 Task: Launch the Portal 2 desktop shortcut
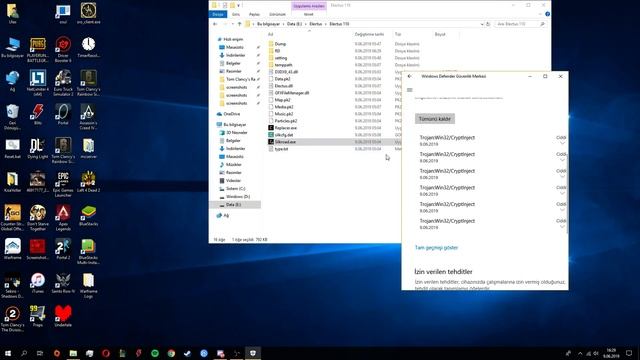(x=63, y=249)
